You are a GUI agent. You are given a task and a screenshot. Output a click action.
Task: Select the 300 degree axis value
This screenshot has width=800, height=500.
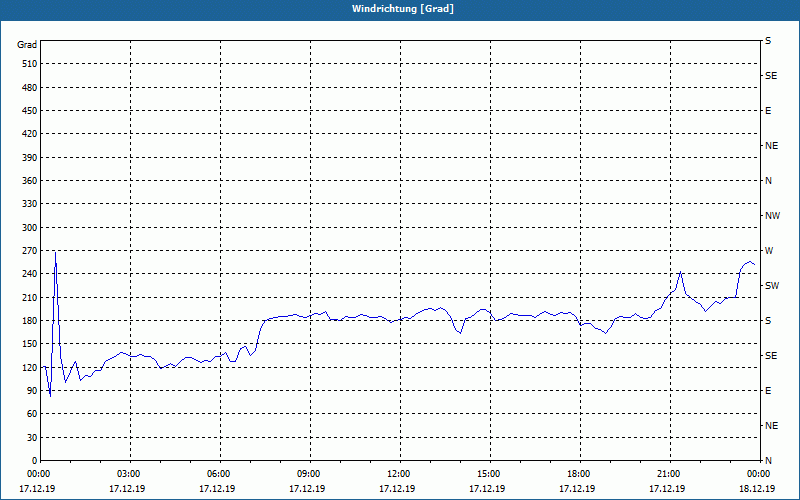click(29, 228)
